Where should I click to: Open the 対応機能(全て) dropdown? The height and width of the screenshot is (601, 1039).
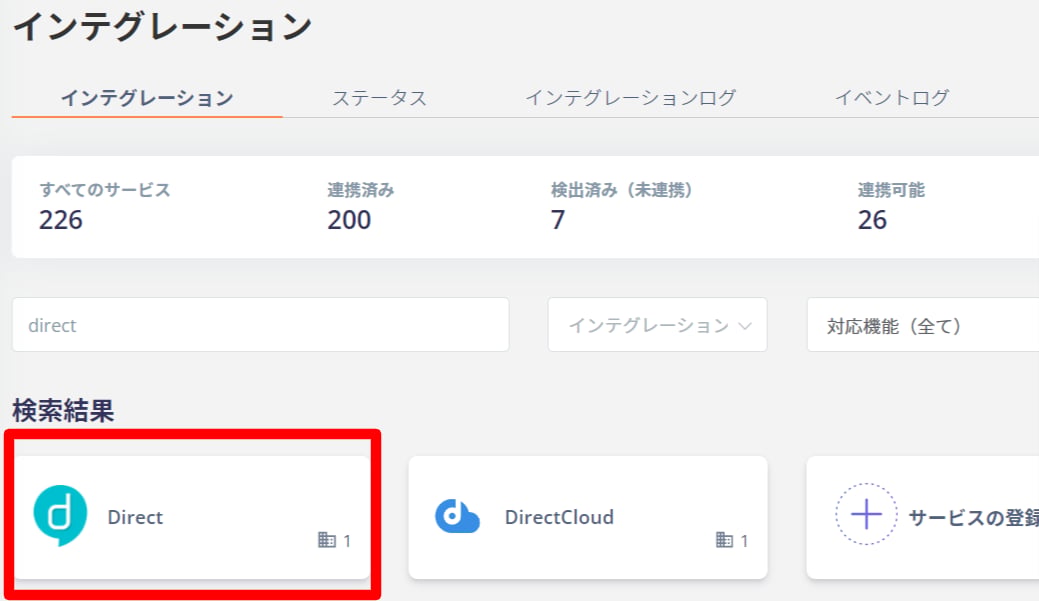923,325
